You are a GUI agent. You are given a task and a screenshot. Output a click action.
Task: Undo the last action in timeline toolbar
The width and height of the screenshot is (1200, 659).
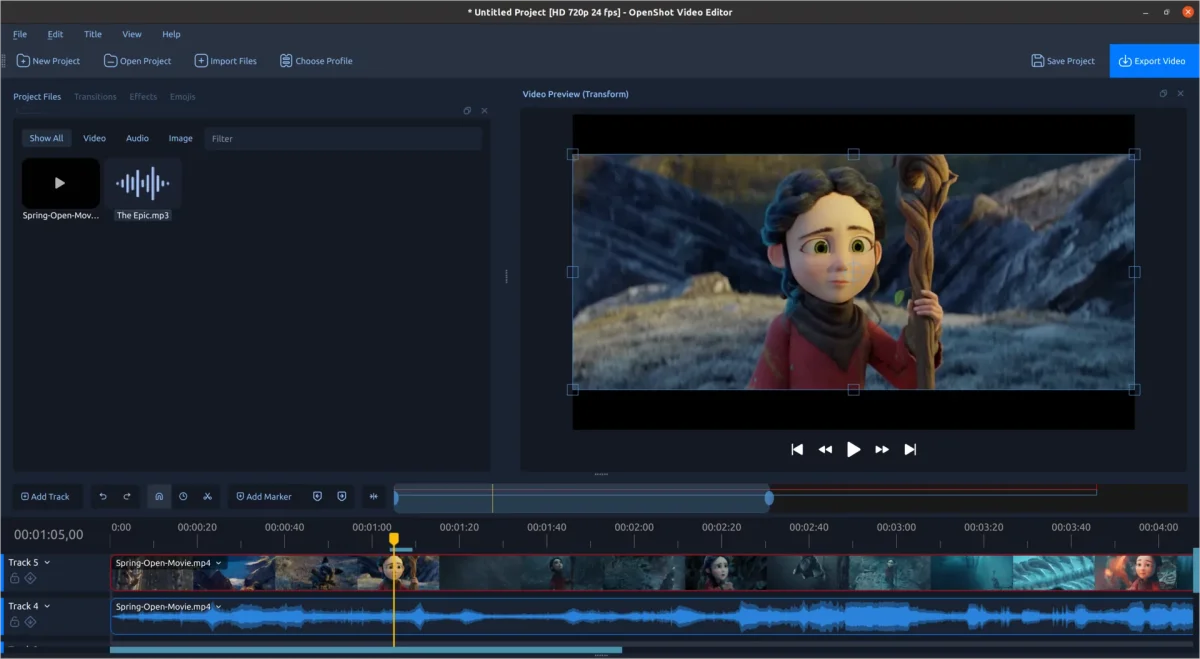pos(103,496)
